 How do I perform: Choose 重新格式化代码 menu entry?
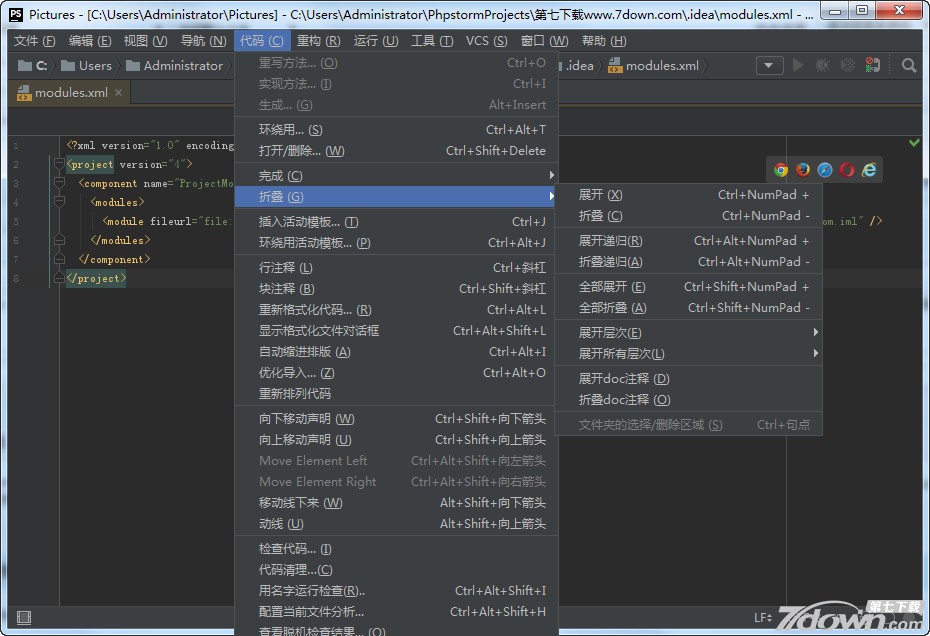click(314, 310)
